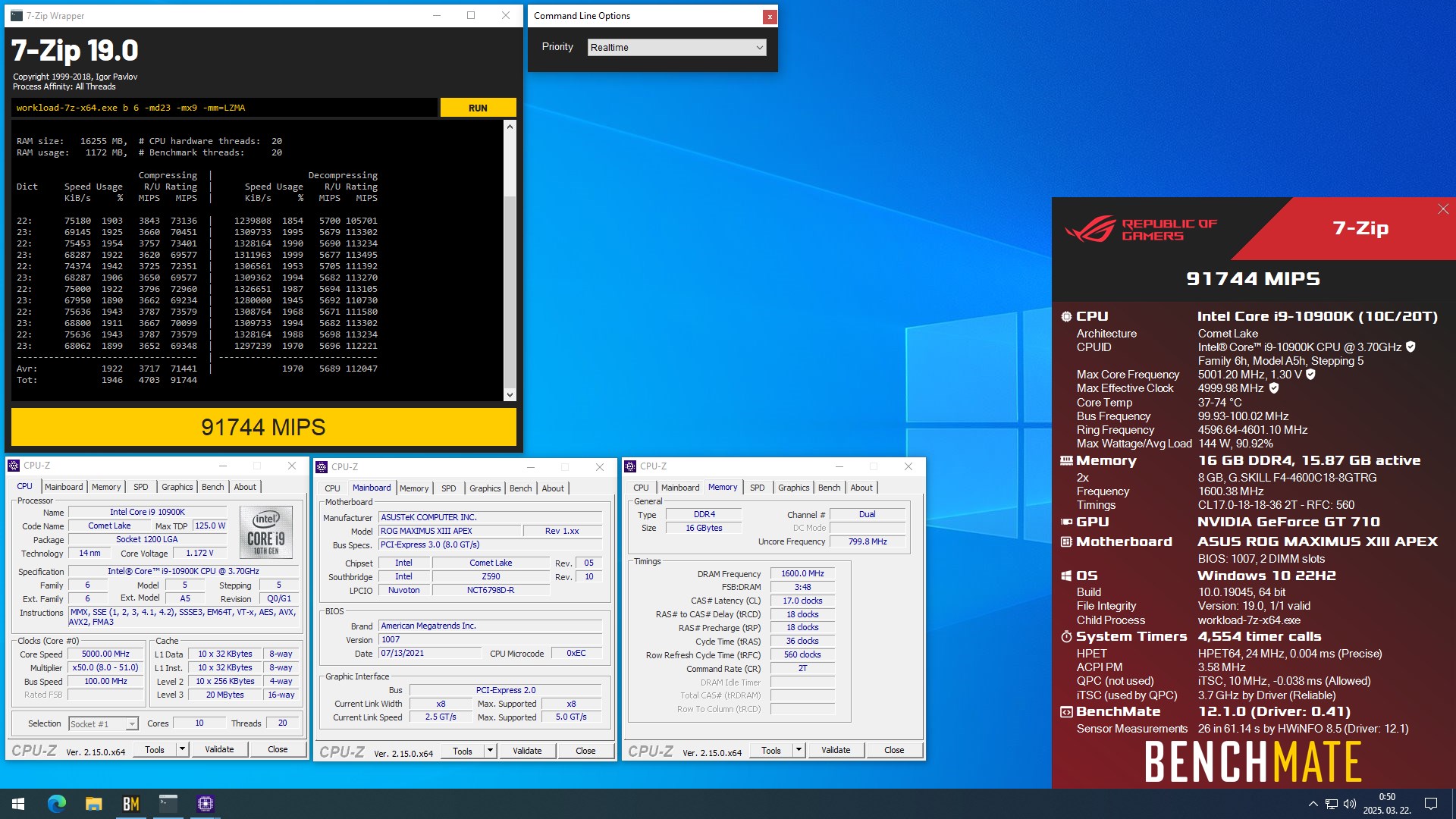Expand Tools dropdown arrow in Memory CPU-Z

(x=799, y=750)
